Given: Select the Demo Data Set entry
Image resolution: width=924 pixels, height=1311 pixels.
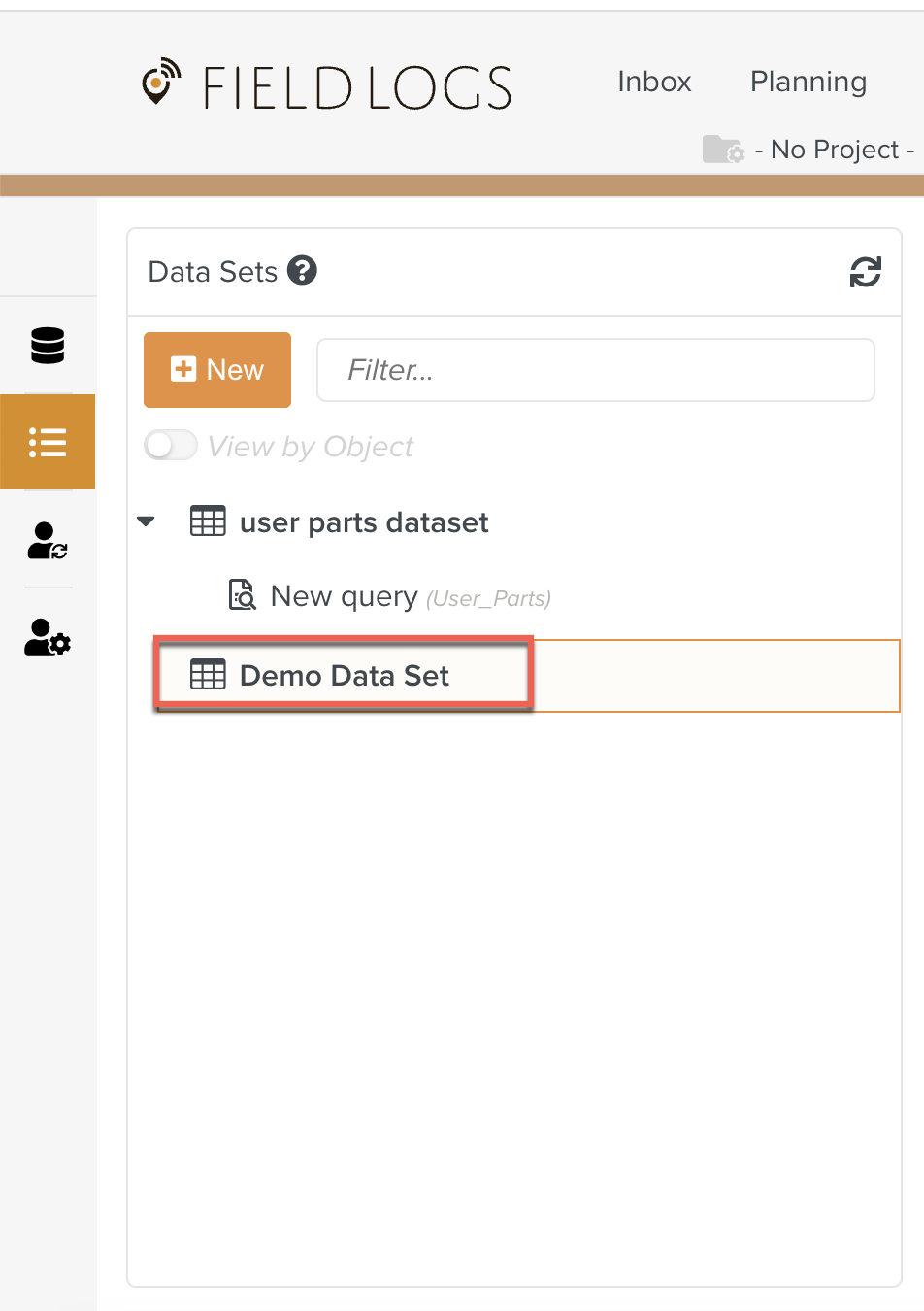Looking at the screenshot, I should tap(345, 676).
